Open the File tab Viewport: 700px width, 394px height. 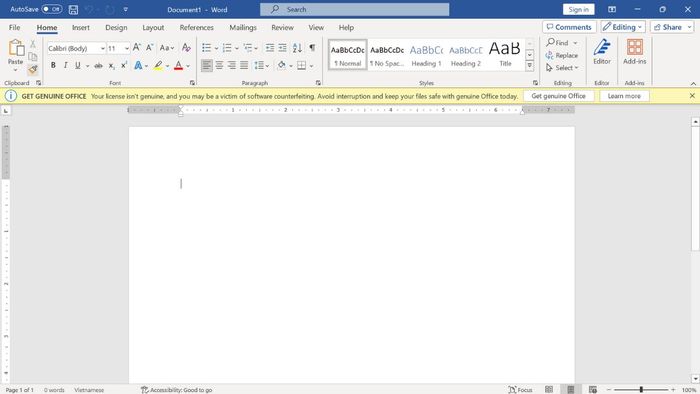(14, 27)
